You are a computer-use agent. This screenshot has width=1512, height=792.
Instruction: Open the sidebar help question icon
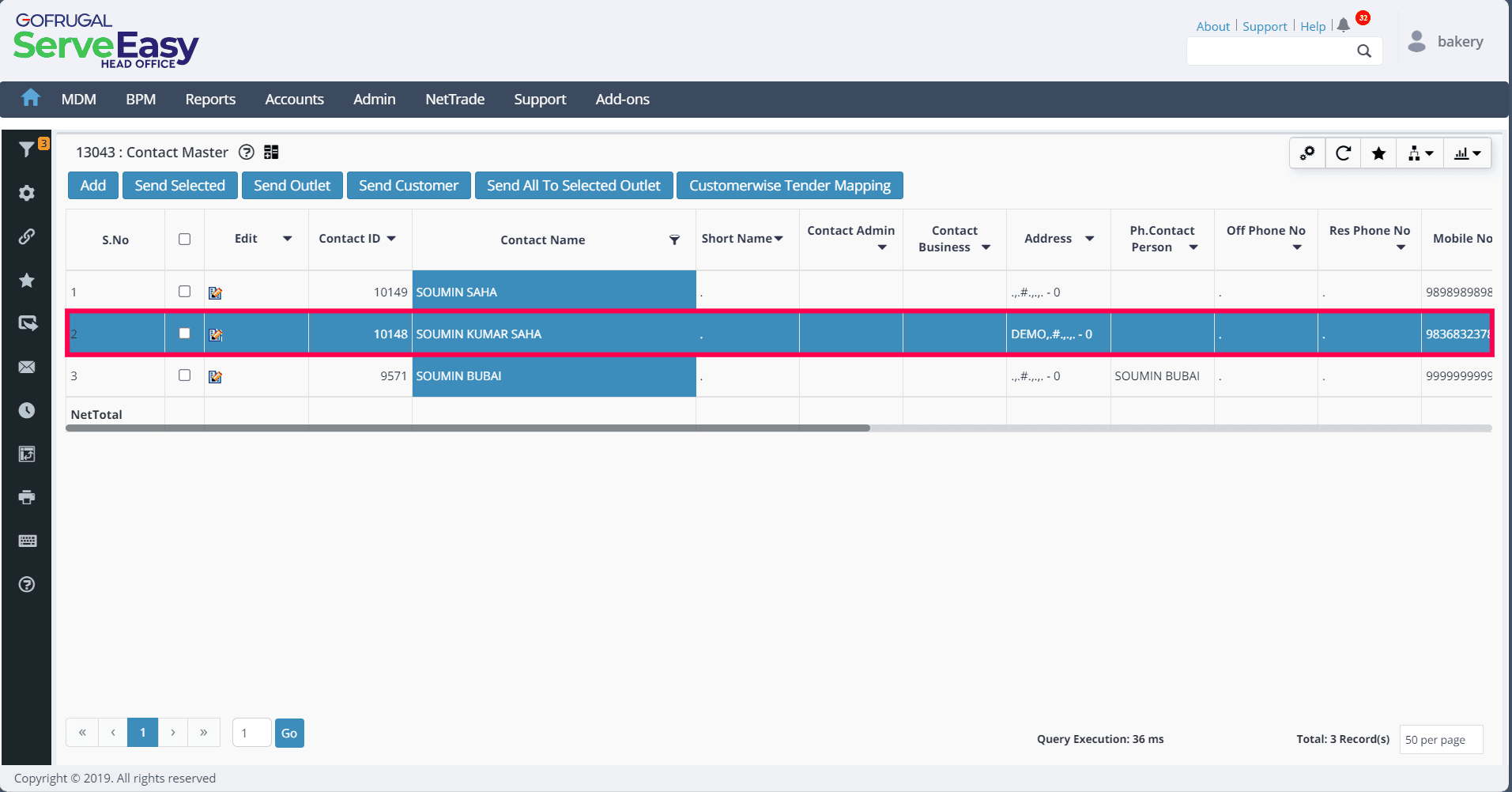pyautogui.click(x=27, y=584)
